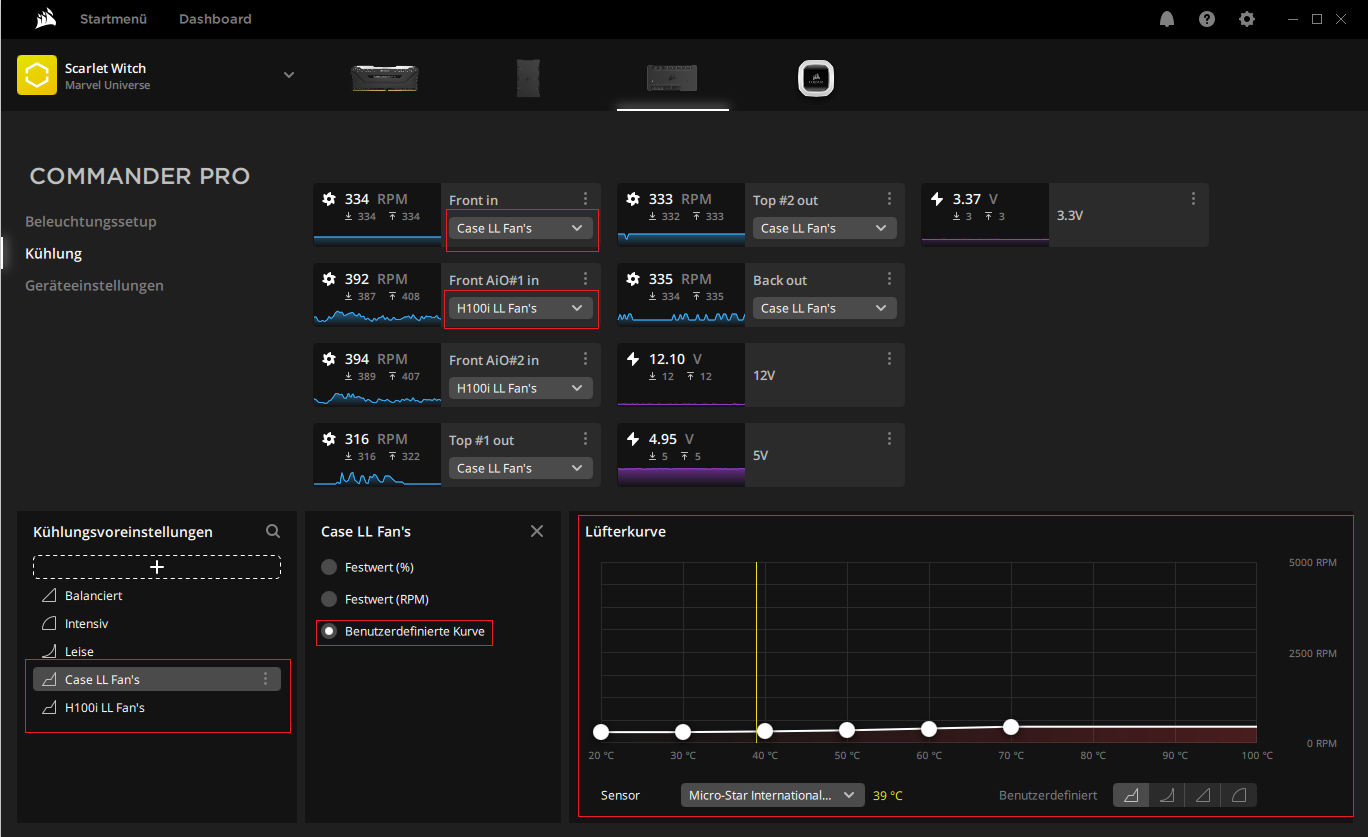Select the H100i LL Fan's preset row
The height and width of the screenshot is (837, 1368).
157,707
